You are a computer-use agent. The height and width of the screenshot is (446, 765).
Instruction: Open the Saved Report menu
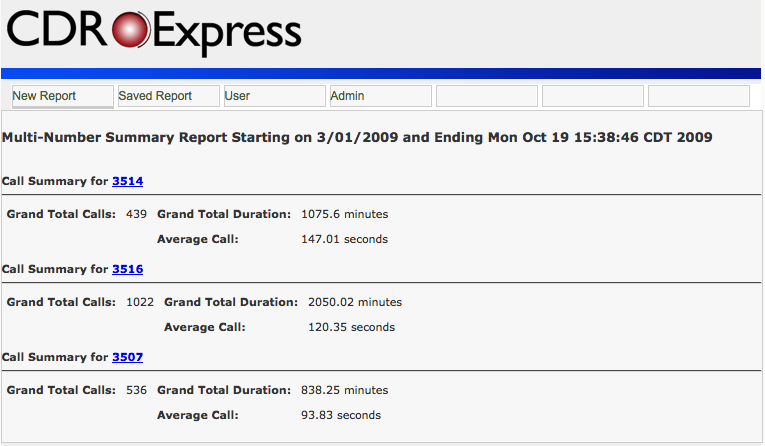[x=168, y=96]
